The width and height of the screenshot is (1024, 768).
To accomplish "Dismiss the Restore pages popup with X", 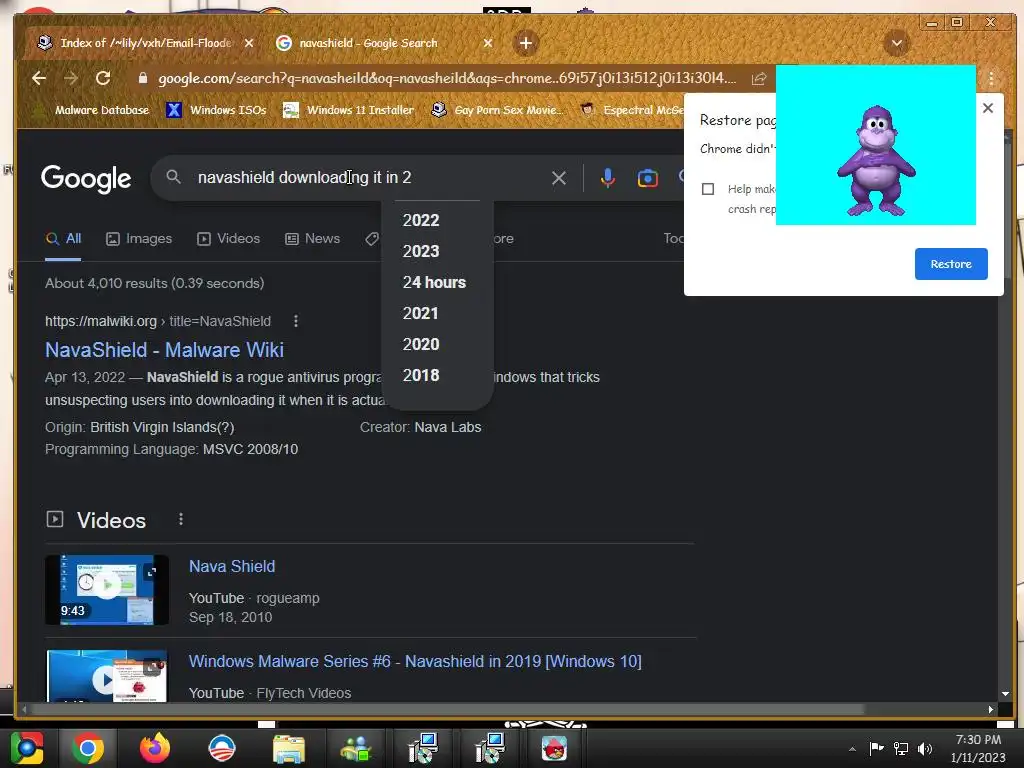I will pyautogui.click(x=988, y=108).
